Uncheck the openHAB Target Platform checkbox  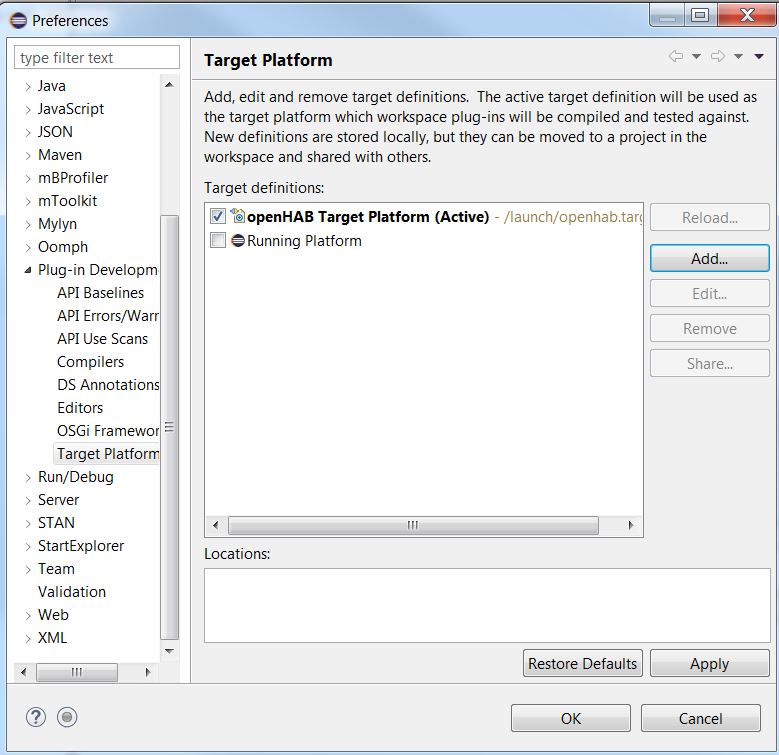(x=218, y=216)
